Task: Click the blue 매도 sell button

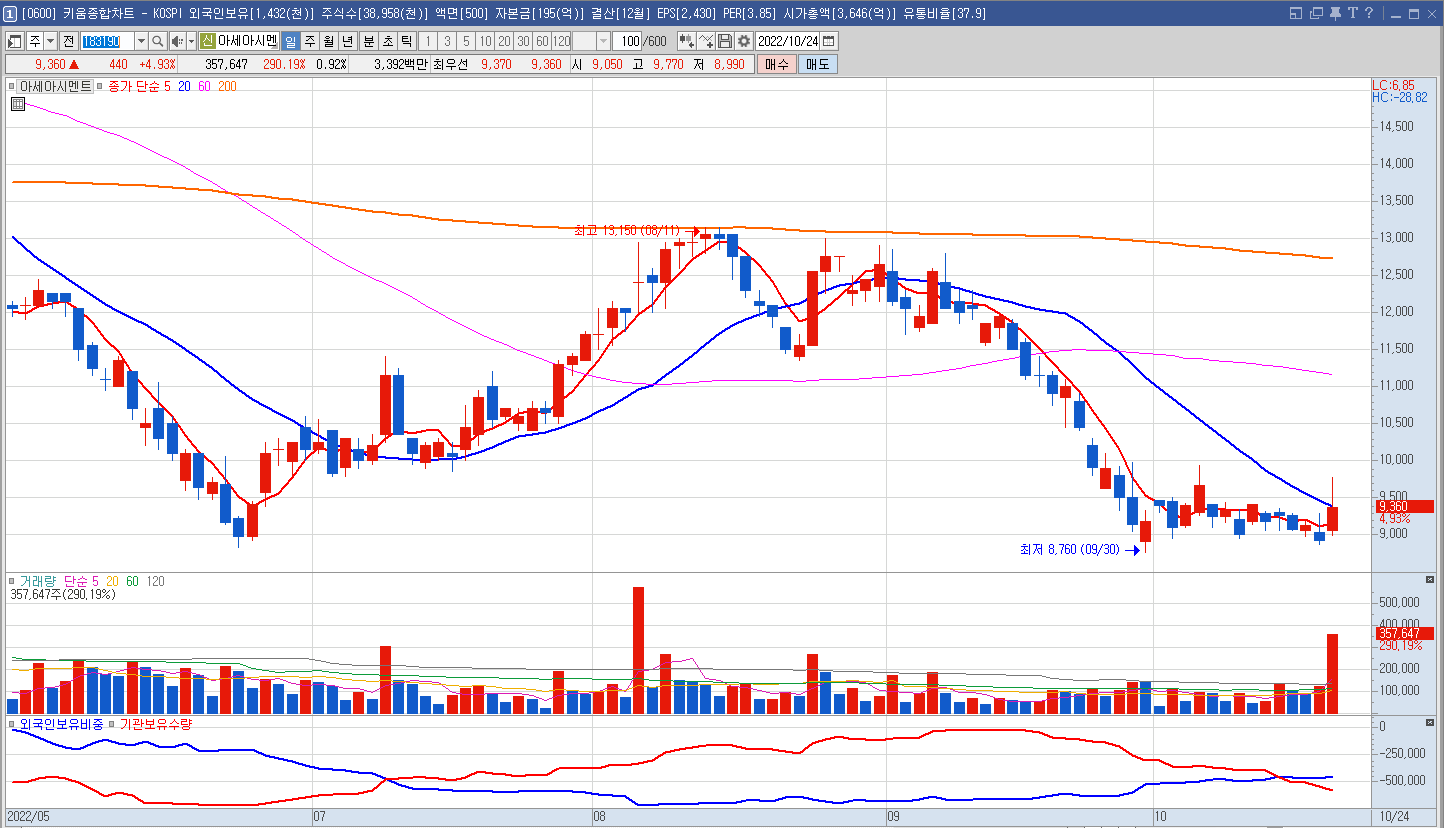Action: point(817,64)
